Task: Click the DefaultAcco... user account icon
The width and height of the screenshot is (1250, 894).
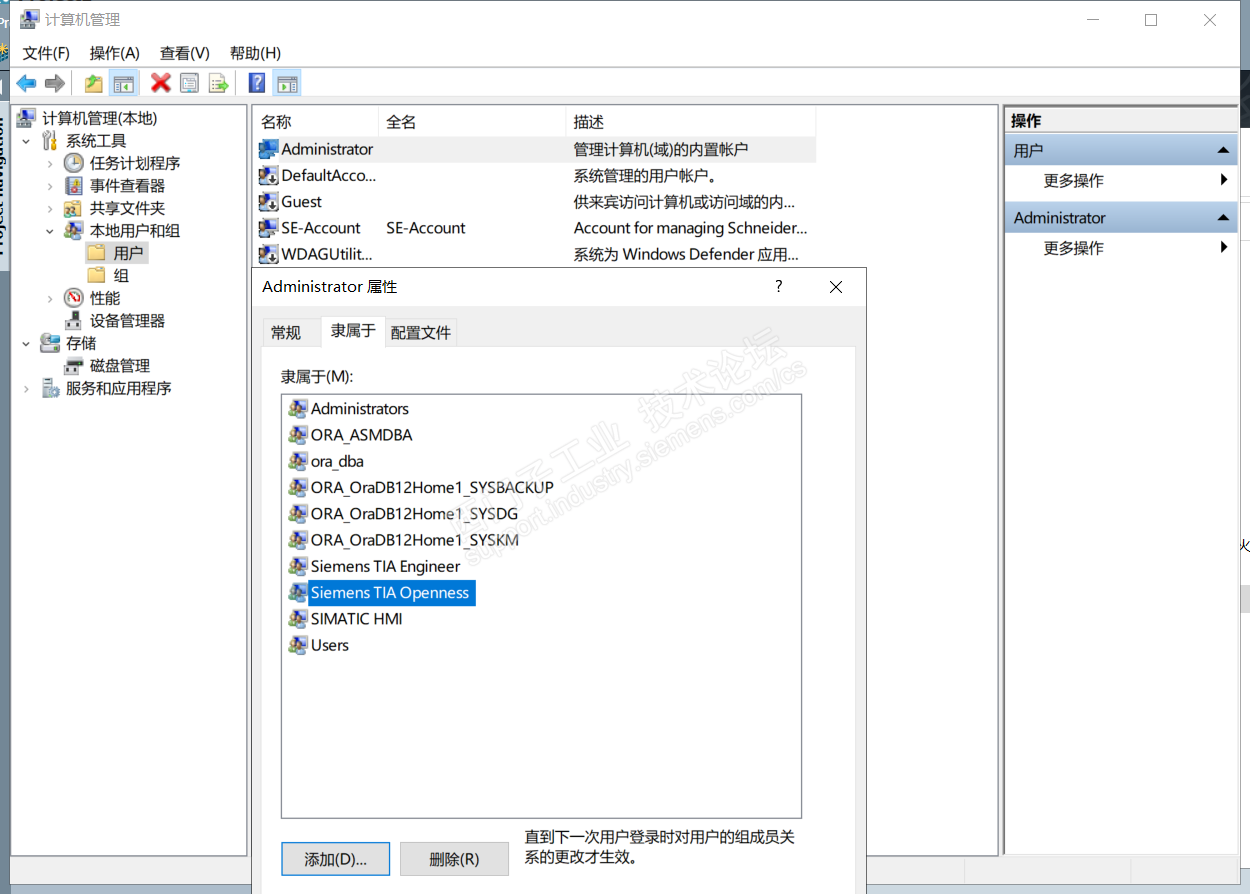Action: coord(268,175)
